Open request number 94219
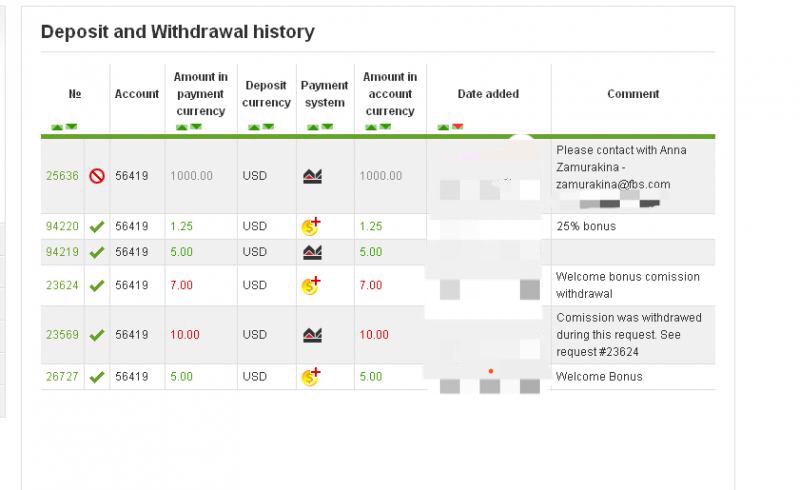The image size is (800, 490). click(x=62, y=252)
